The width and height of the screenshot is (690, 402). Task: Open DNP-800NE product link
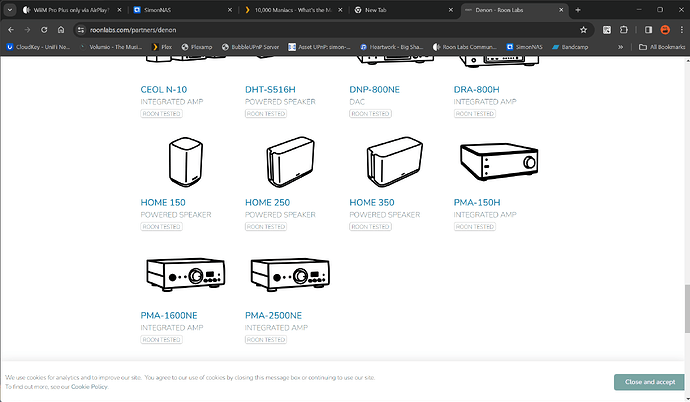click(x=374, y=90)
